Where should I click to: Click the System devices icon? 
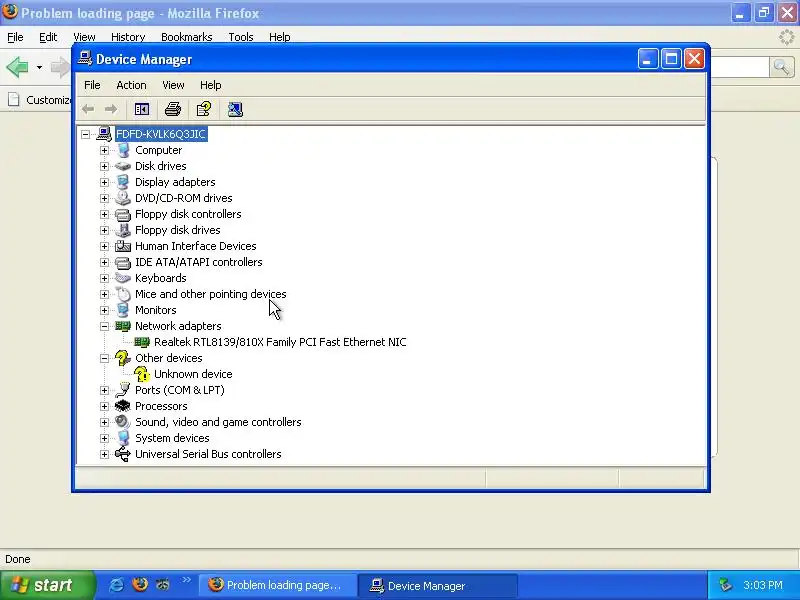pyautogui.click(x=123, y=438)
